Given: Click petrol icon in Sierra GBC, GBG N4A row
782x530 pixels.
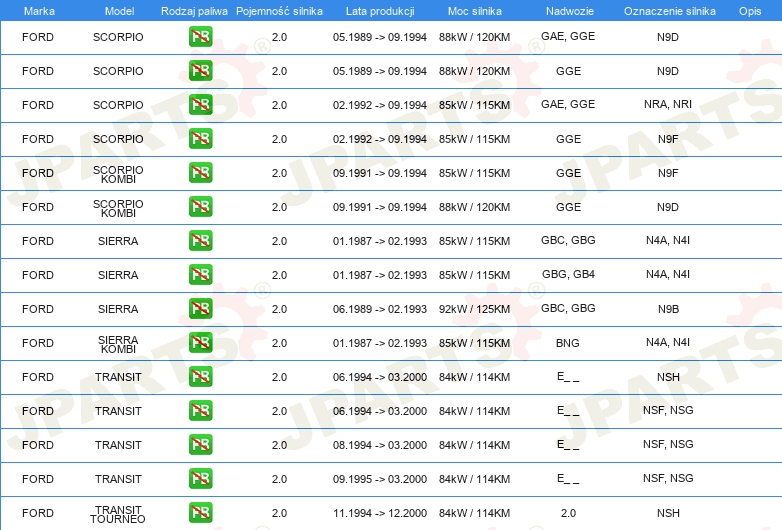Looking at the screenshot, I should [200, 240].
